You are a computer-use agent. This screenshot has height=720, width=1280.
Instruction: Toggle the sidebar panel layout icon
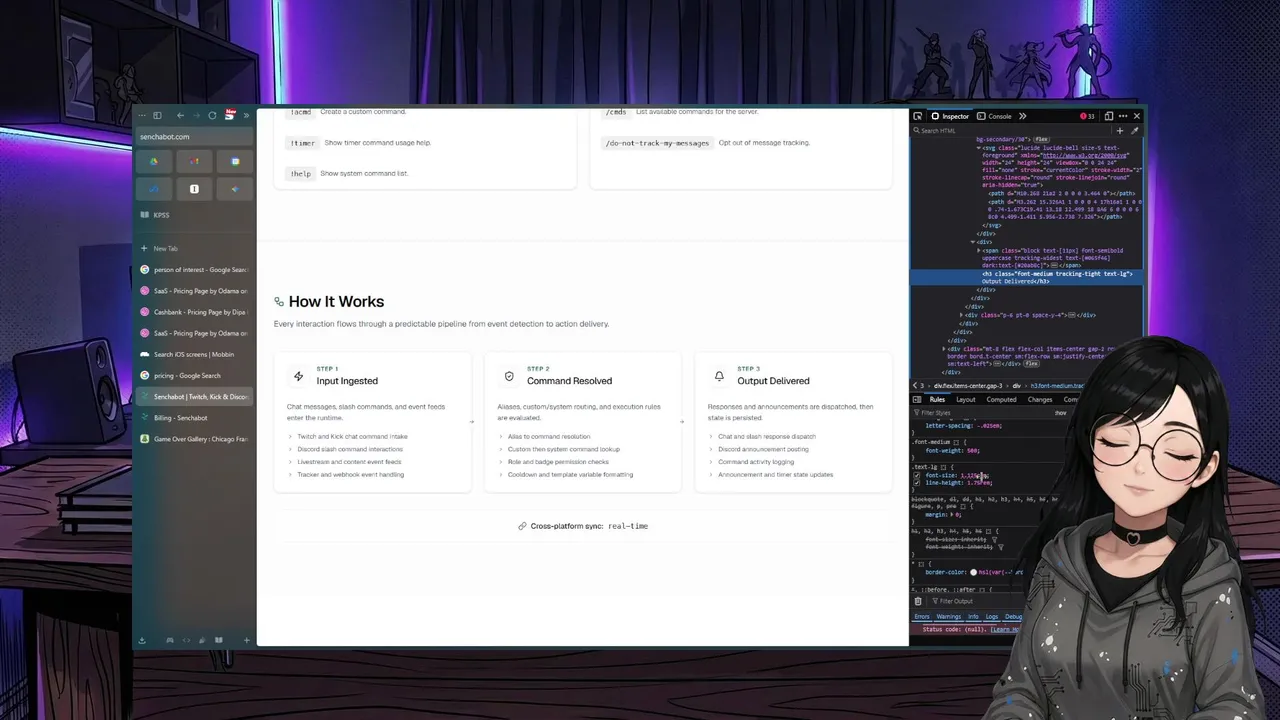tap(157, 116)
